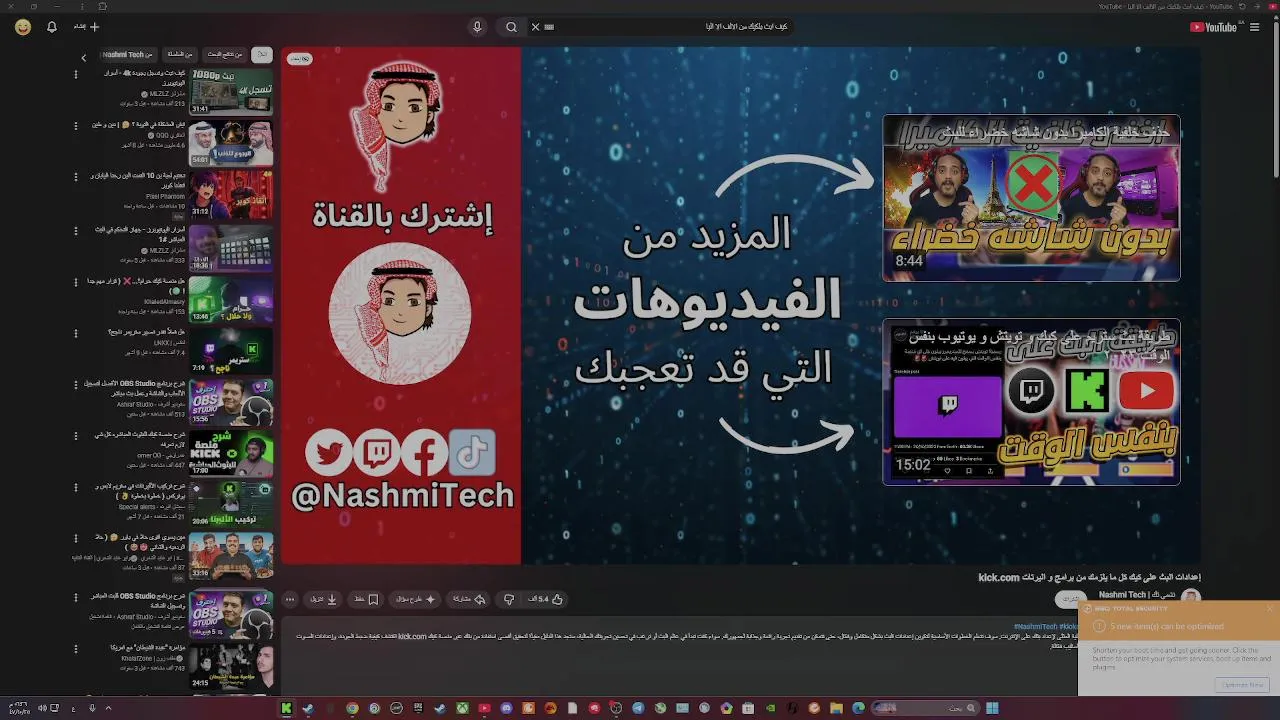Open options menu for the QQQ channel video
This screenshot has height=720, width=1280.
click(x=75, y=126)
